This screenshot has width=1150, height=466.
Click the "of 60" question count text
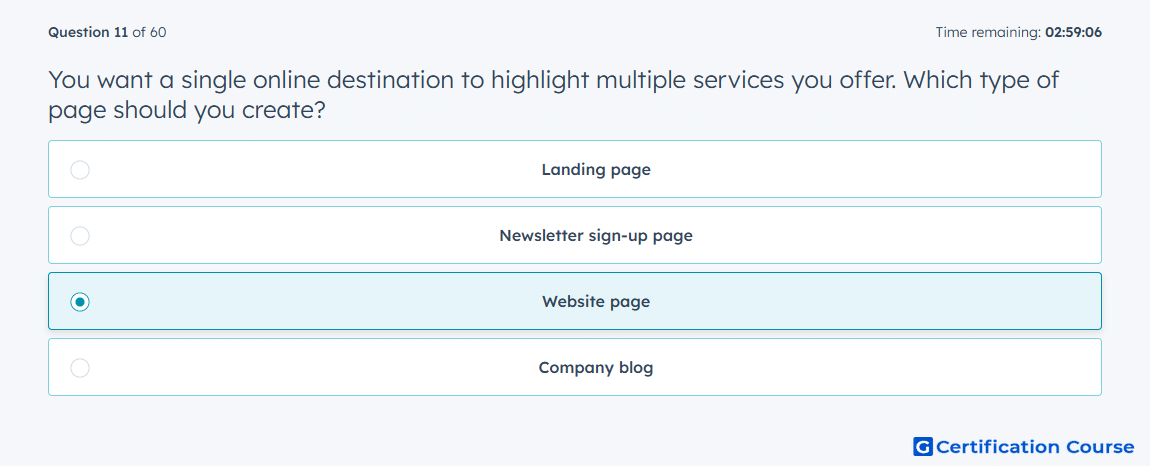[150, 32]
